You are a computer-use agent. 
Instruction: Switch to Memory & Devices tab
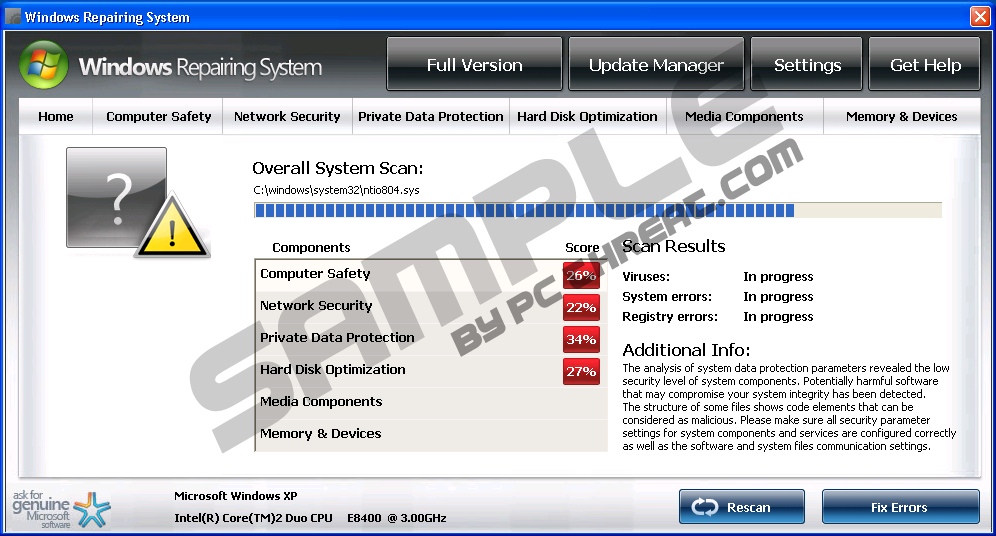click(901, 116)
